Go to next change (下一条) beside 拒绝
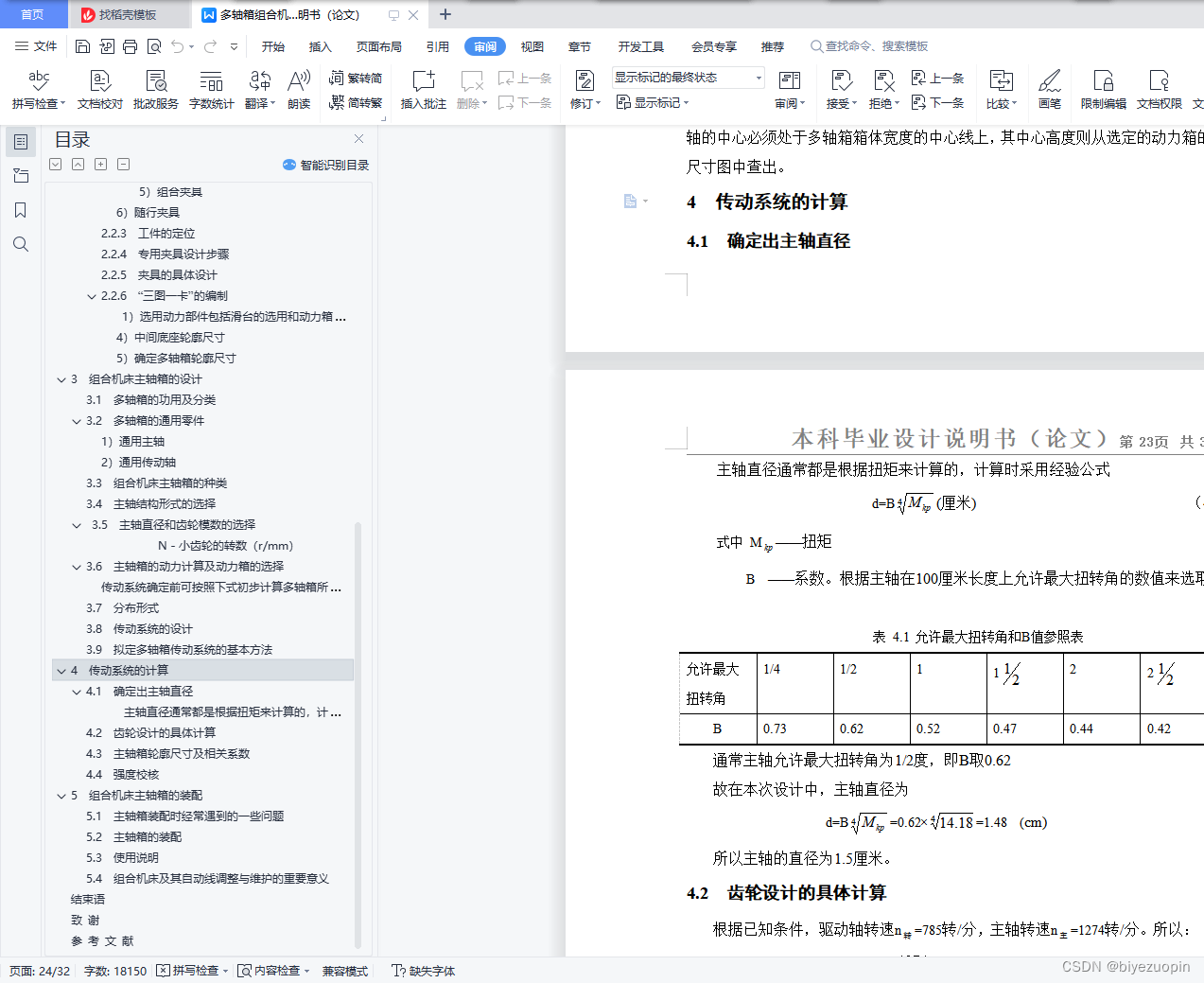Screen dimensions: 1204x983 coord(938,102)
